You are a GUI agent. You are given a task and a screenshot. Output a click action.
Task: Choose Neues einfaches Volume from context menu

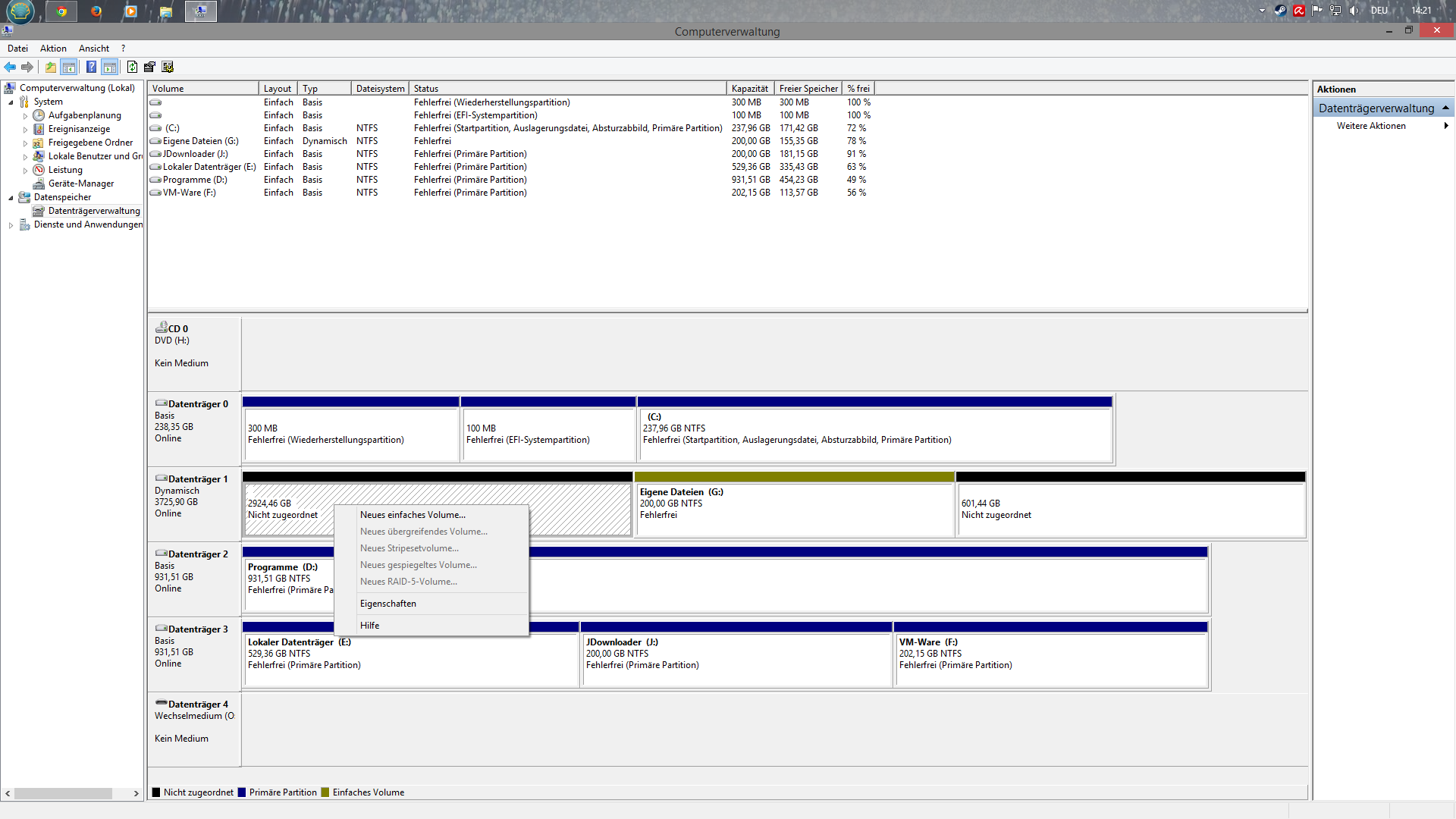413,515
